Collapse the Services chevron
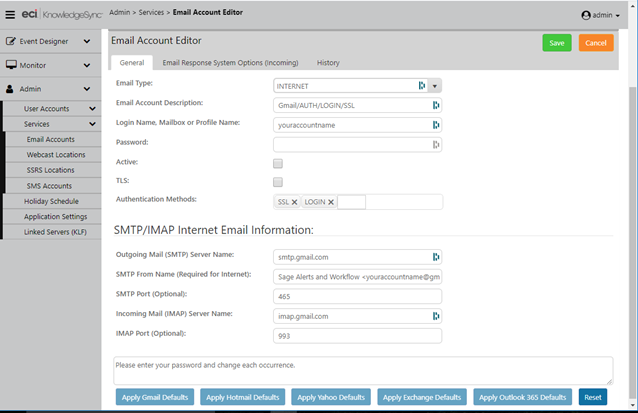Viewport: 638px width, 413px height. pos(92,124)
